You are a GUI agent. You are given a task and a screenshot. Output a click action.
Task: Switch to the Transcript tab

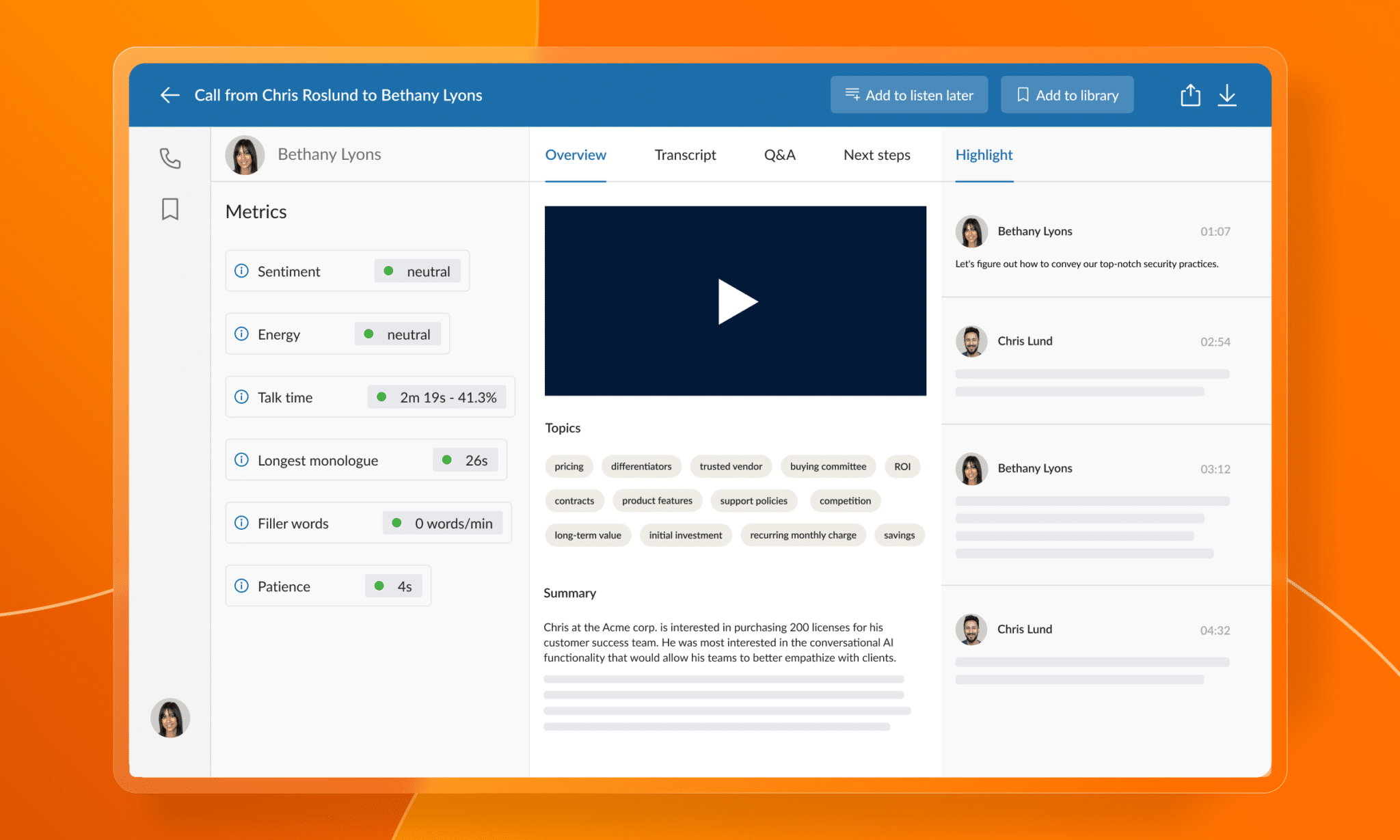tap(685, 154)
